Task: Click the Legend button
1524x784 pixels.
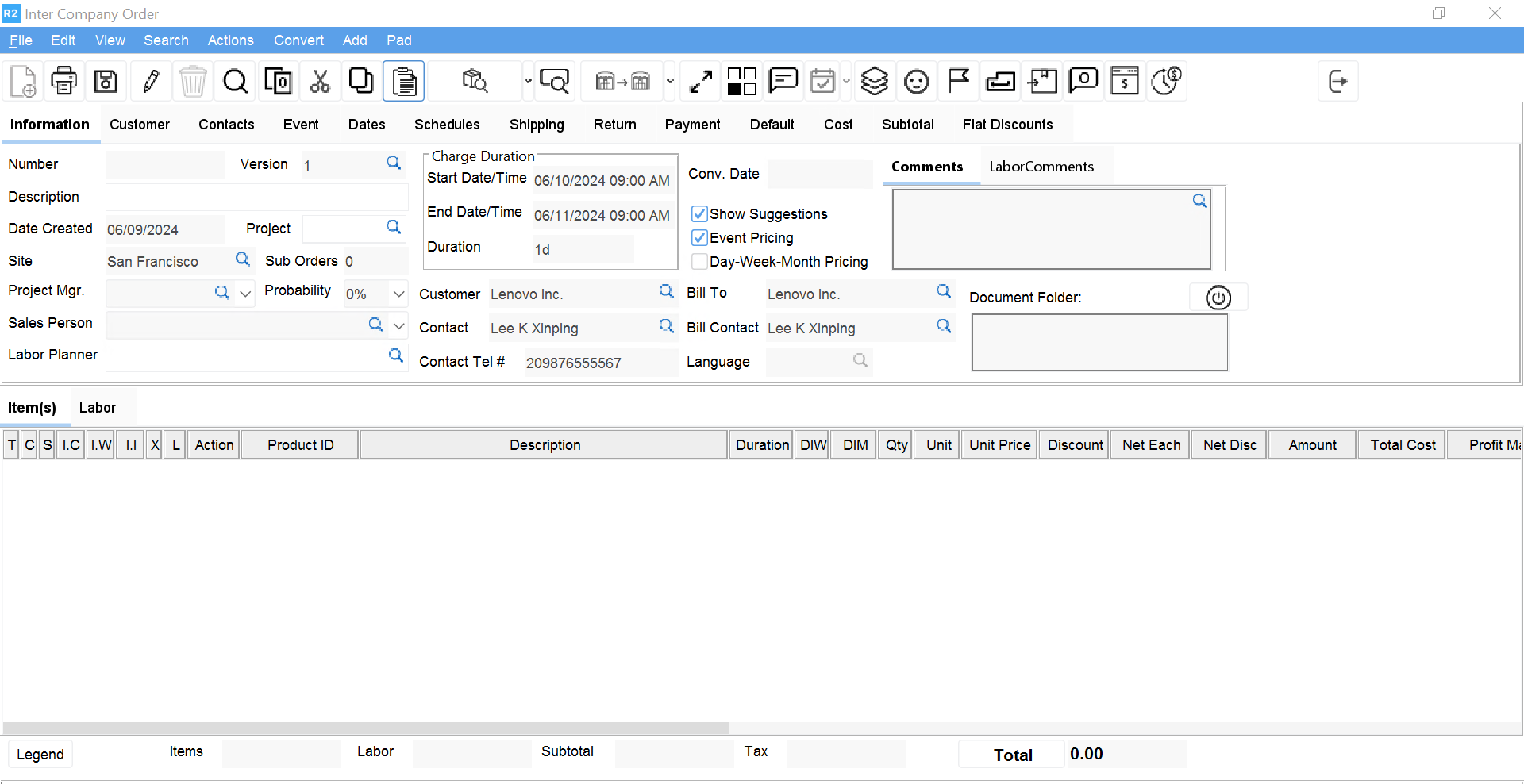Action: coord(40,754)
